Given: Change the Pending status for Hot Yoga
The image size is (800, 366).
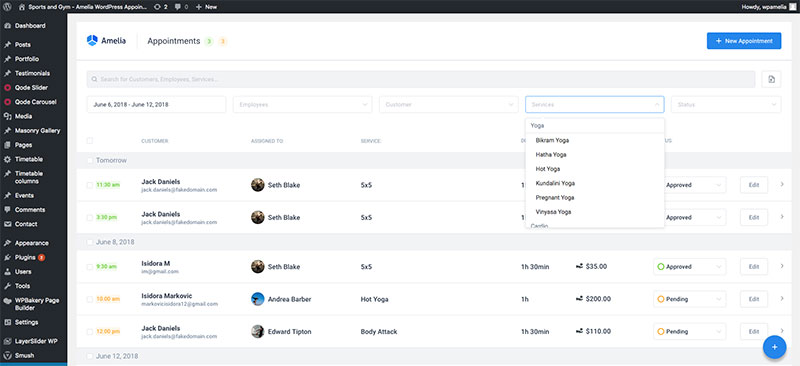Looking at the screenshot, I should click(689, 299).
